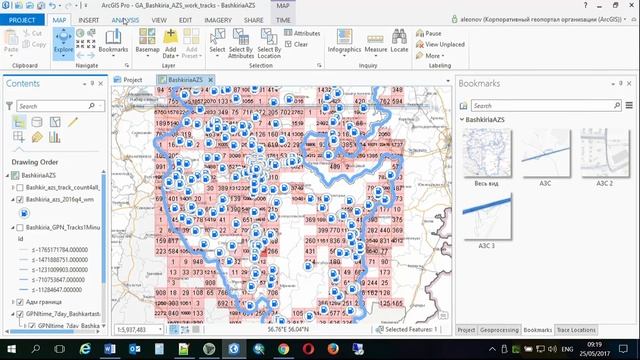The width and height of the screenshot is (640, 360).
Task: Close the BashkiriaAZS map tab
Action: tap(211, 80)
